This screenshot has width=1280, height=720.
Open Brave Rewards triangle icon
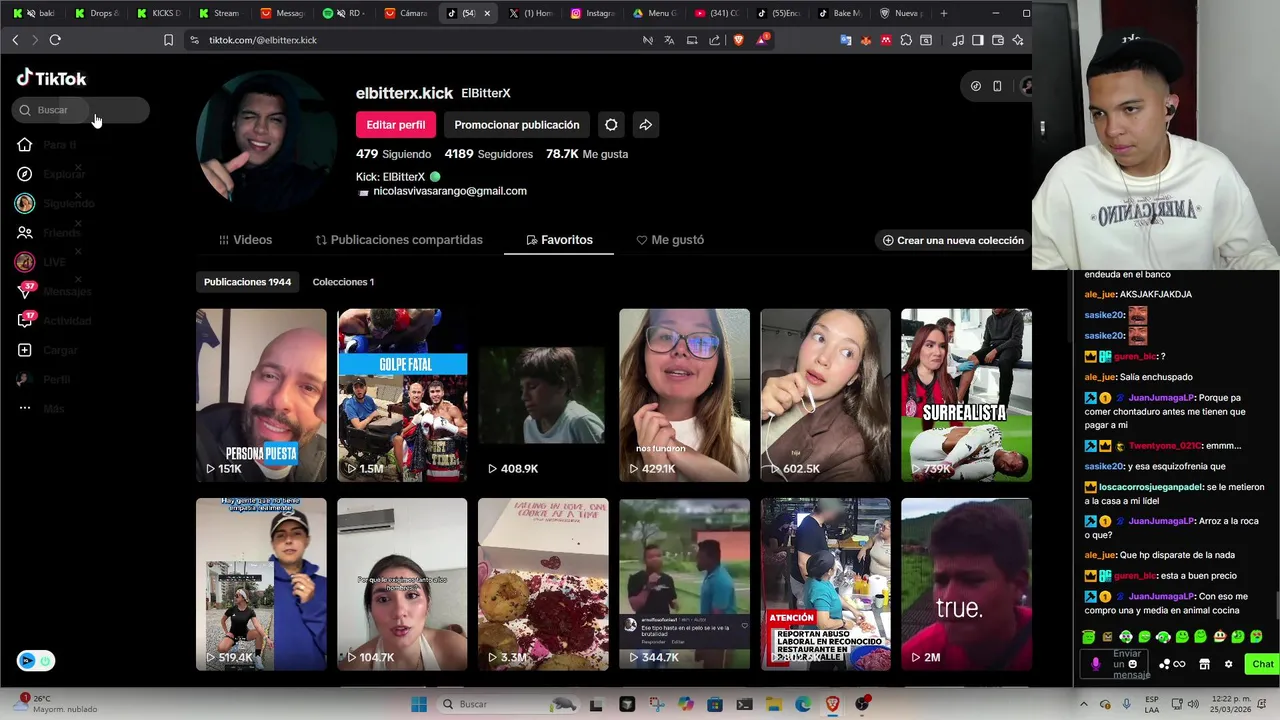pyautogui.click(x=763, y=40)
